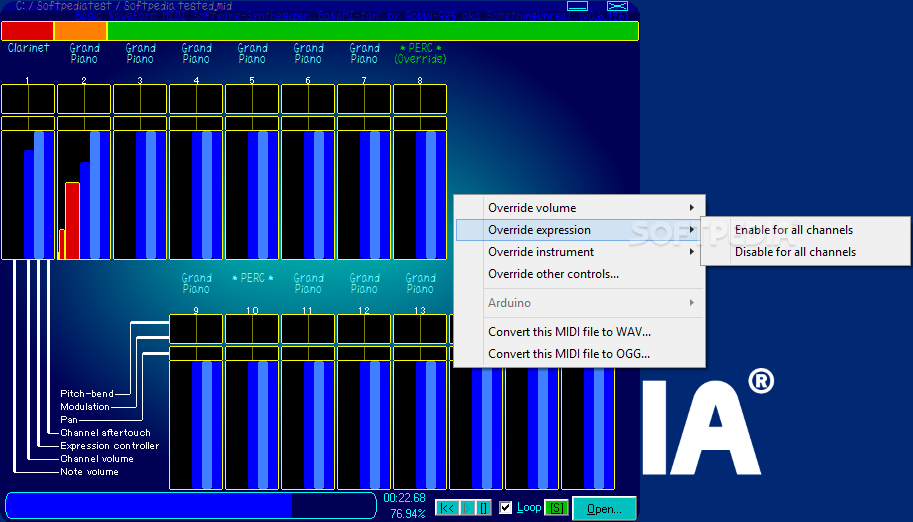Click the red segment of the top bar
This screenshot has width=913, height=522.
point(27,31)
